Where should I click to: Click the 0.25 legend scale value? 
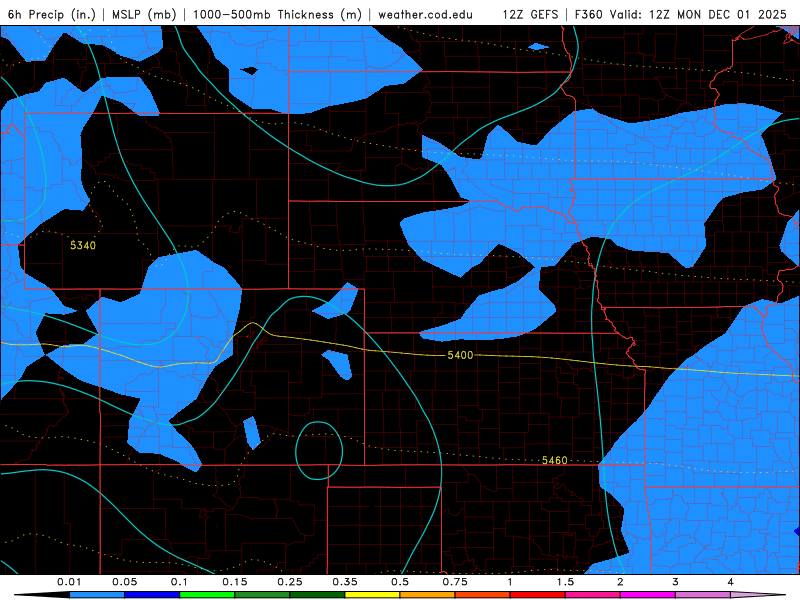(290, 582)
